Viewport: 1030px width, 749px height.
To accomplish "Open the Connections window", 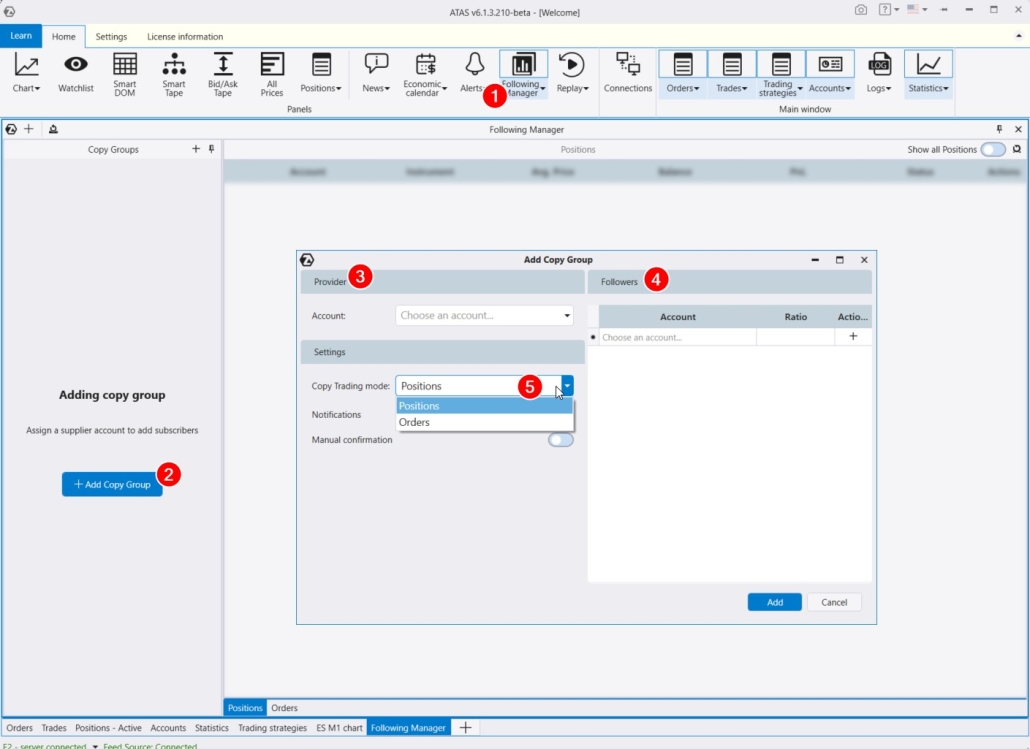I will pyautogui.click(x=628, y=73).
